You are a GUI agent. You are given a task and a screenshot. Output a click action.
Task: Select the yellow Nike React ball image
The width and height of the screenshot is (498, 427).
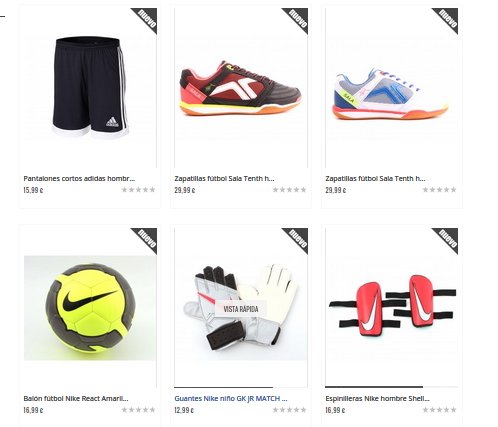pyautogui.click(x=90, y=308)
